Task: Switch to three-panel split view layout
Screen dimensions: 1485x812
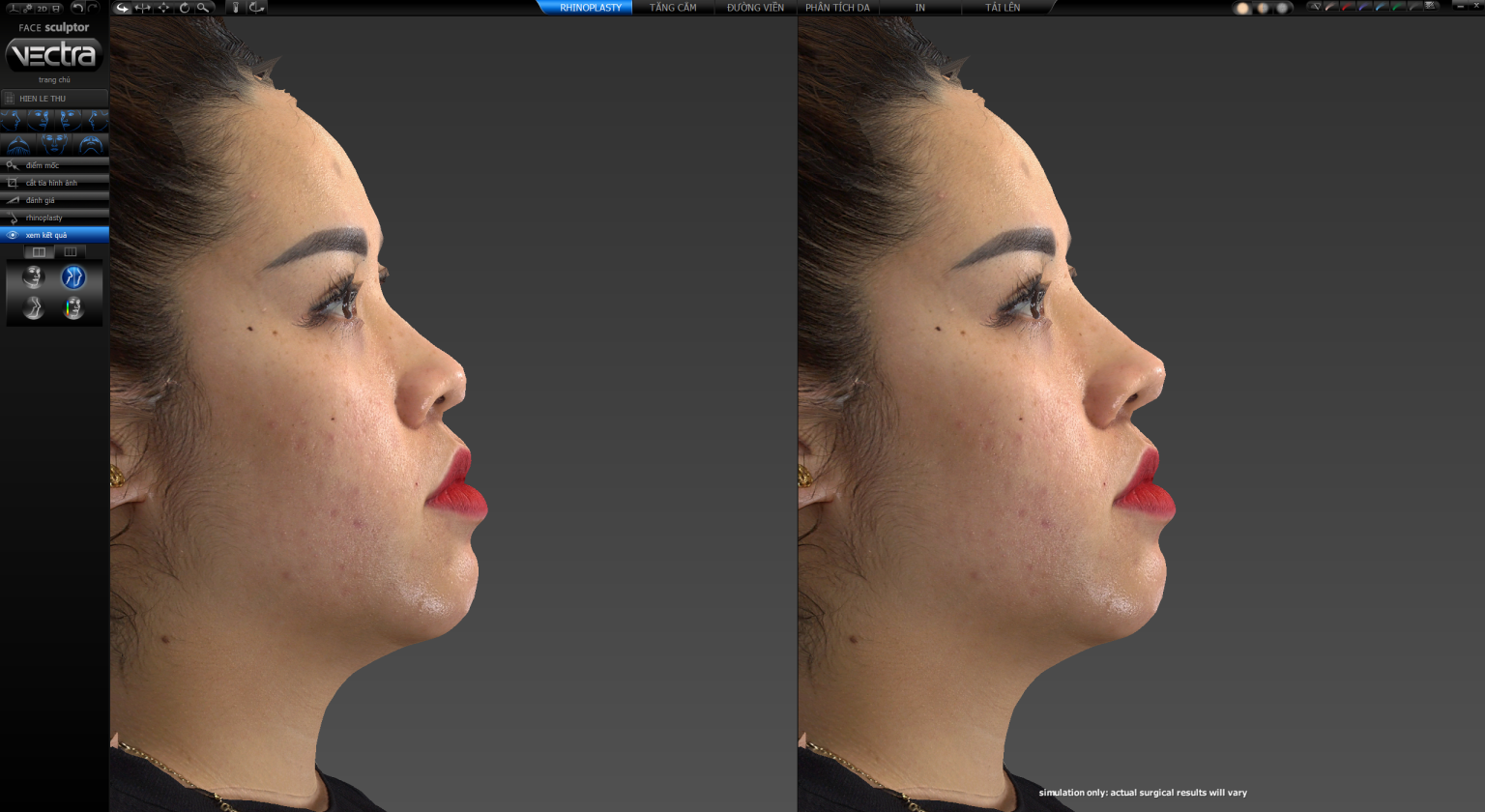Action: (71, 252)
